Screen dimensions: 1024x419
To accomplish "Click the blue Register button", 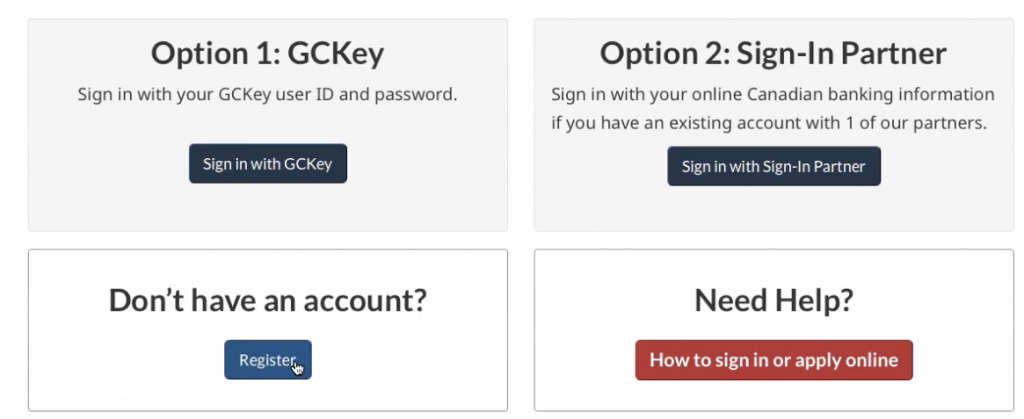I will pos(267,360).
